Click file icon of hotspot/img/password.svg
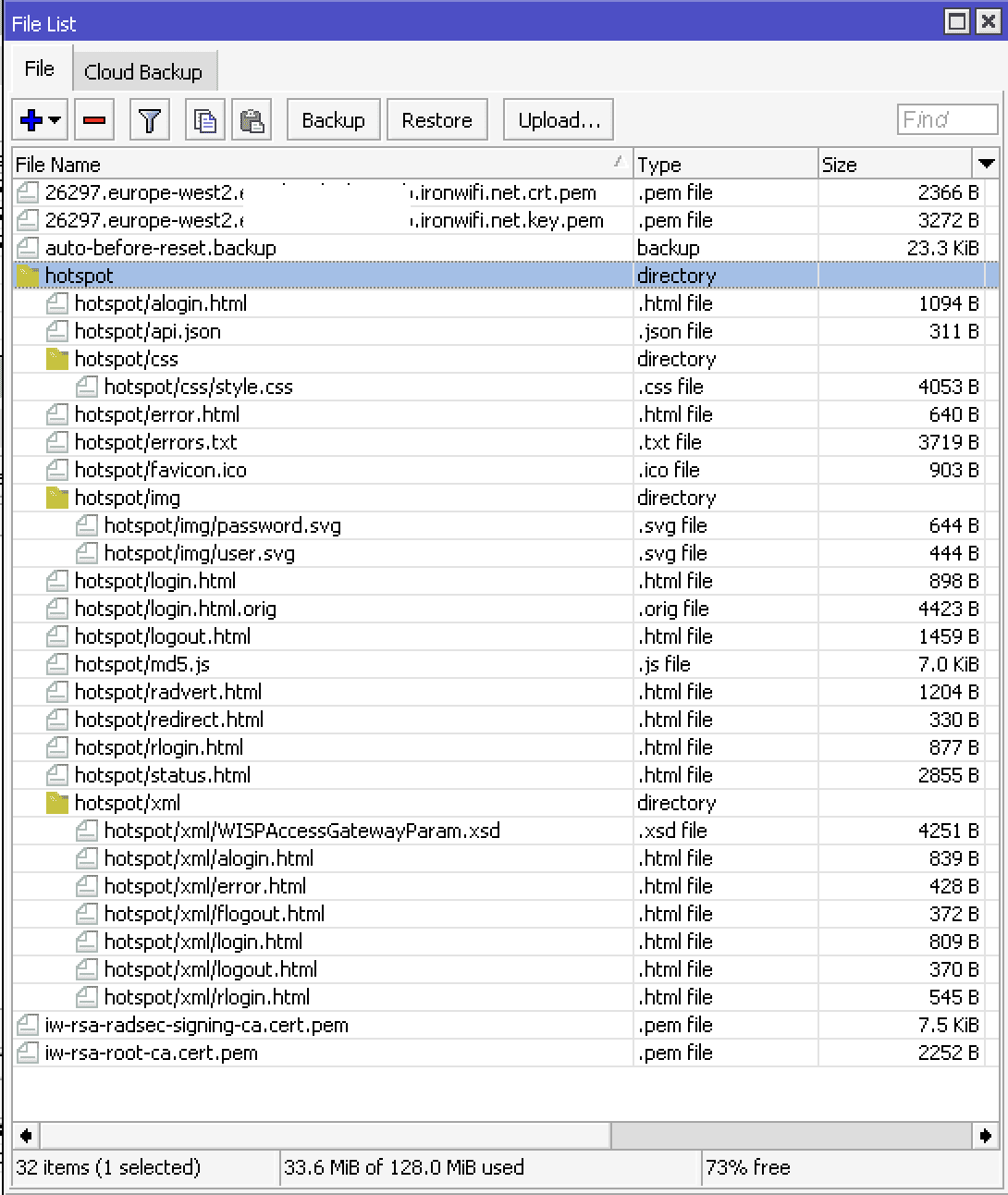The width and height of the screenshot is (1008, 1195). [87, 525]
